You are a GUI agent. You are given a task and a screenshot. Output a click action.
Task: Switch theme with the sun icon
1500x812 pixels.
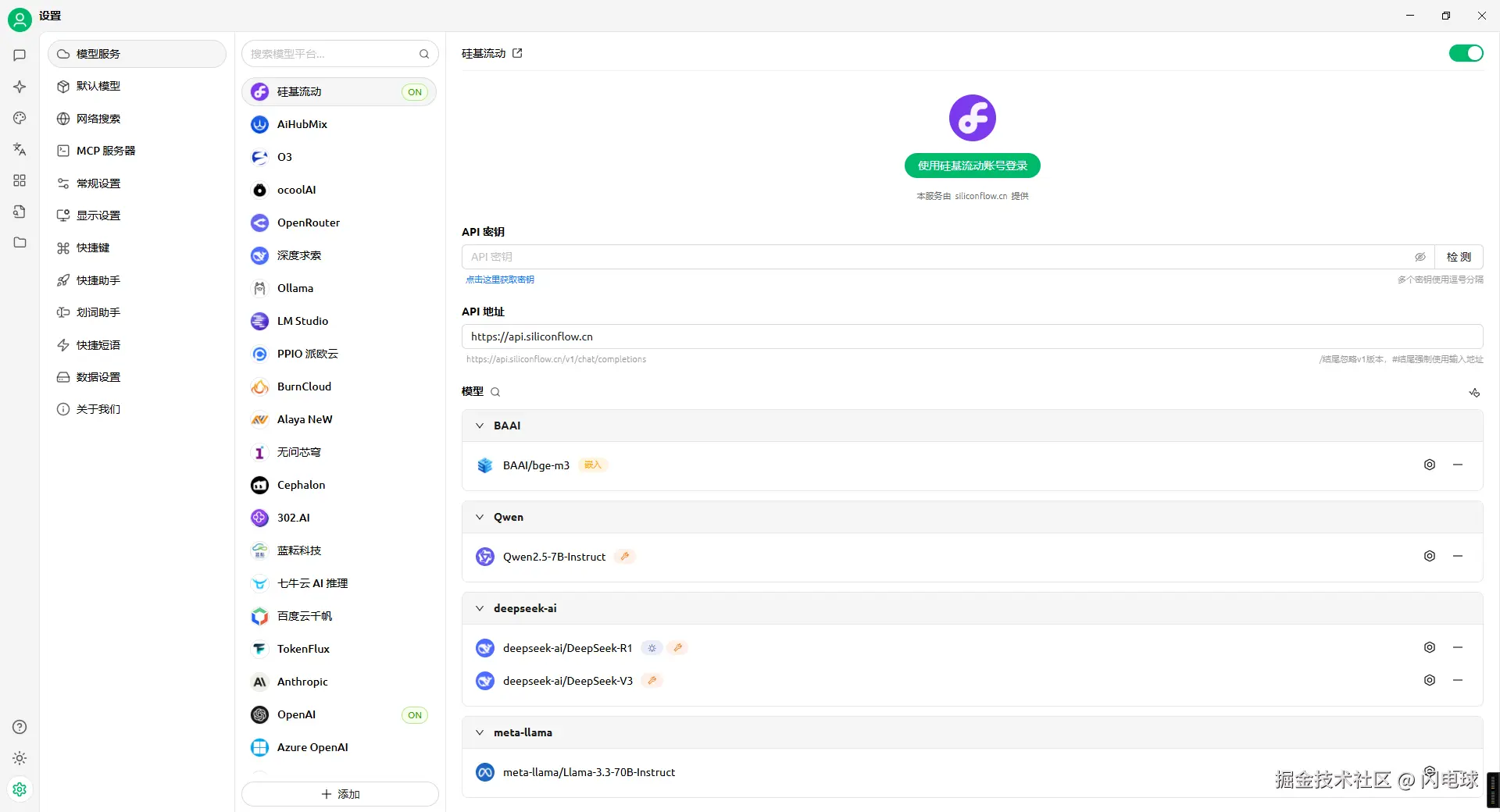[x=20, y=758]
